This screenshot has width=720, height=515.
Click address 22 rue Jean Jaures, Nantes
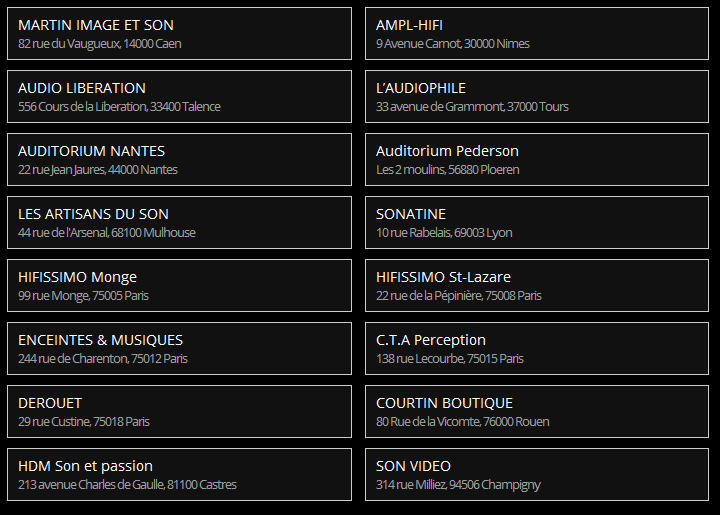(97, 170)
